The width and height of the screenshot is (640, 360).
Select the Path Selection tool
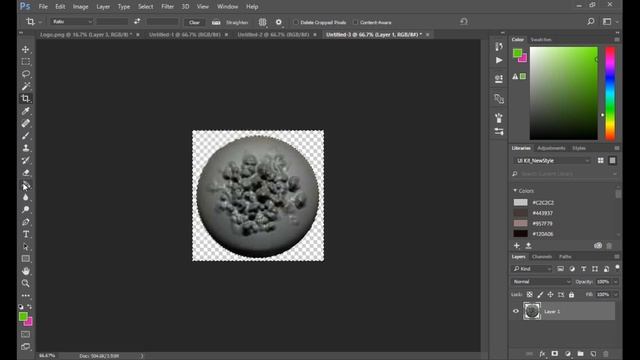click(26, 247)
